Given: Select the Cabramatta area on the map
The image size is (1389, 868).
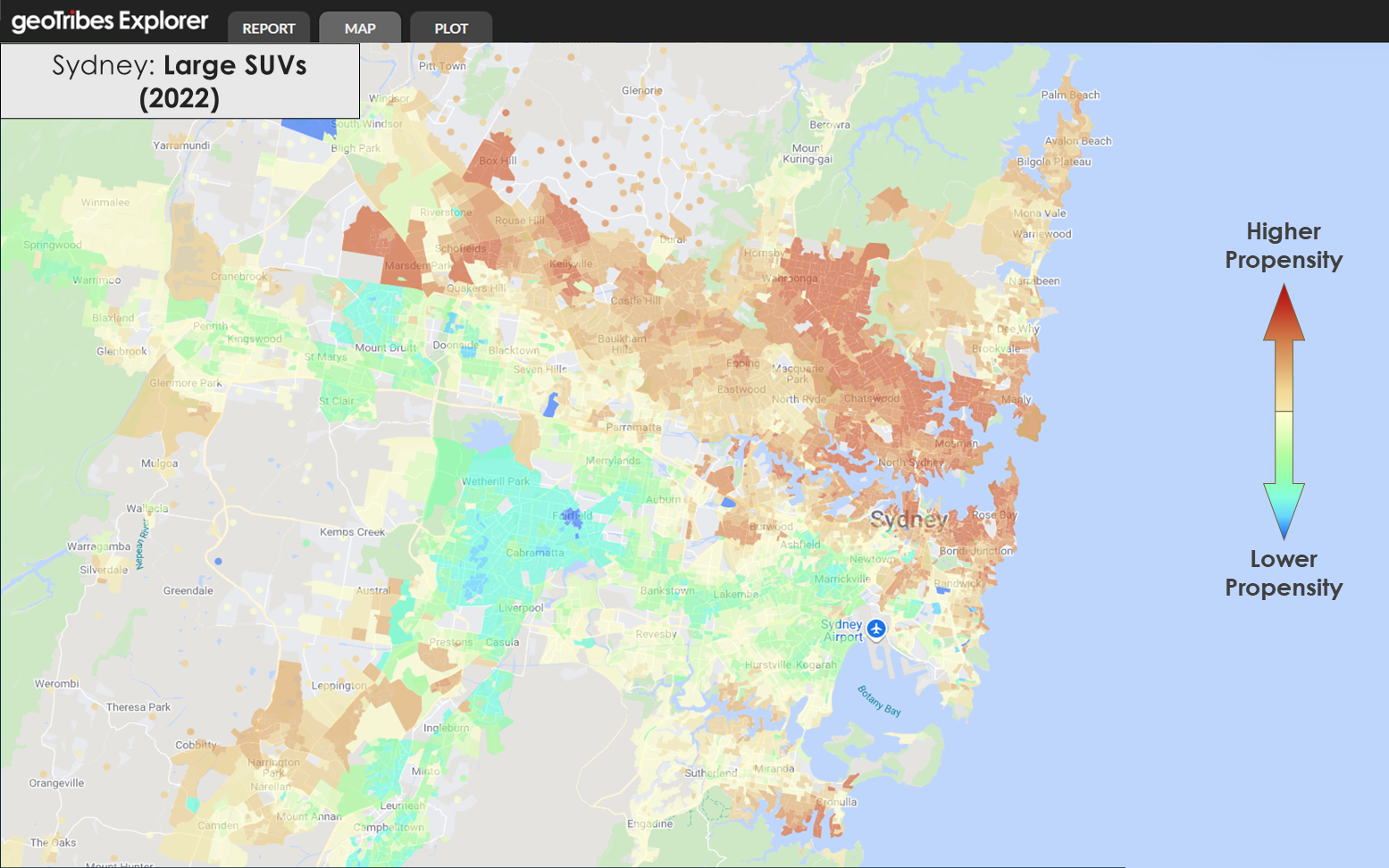Looking at the screenshot, I should tap(535, 553).
